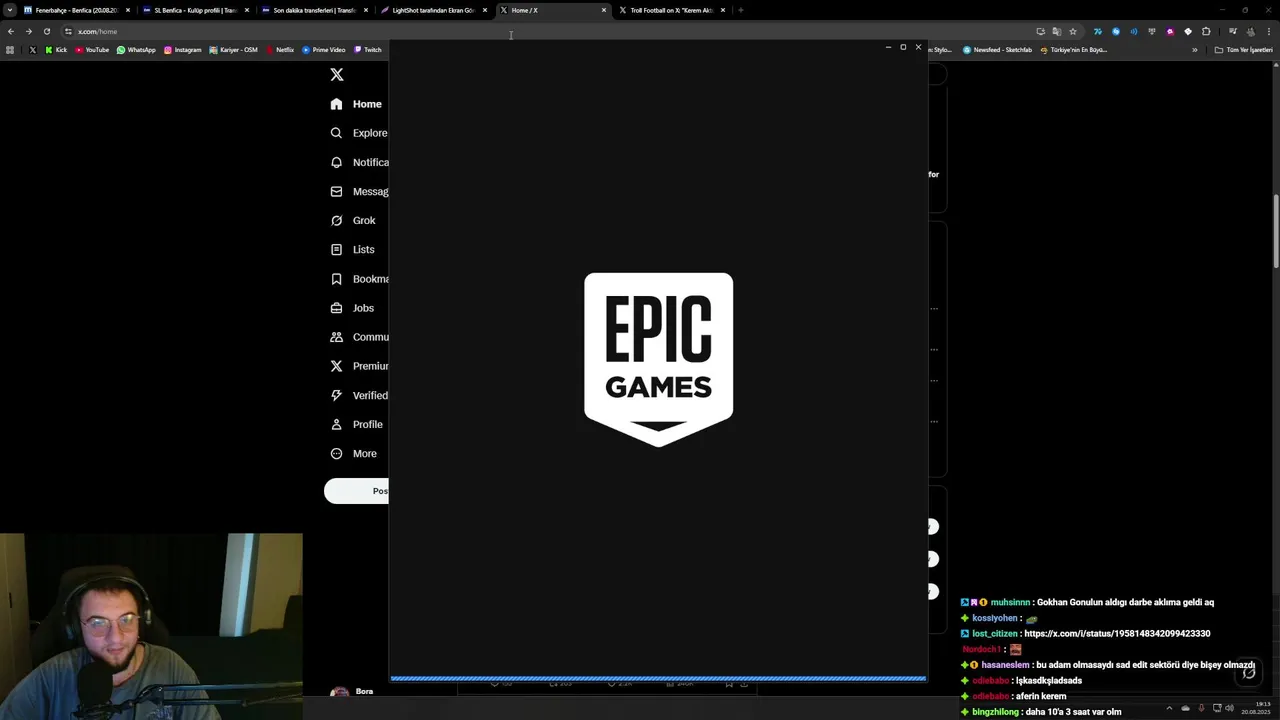The image size is (1280, 720).
Task: Open Communities in the X sidebar
Action: point(359,337)
